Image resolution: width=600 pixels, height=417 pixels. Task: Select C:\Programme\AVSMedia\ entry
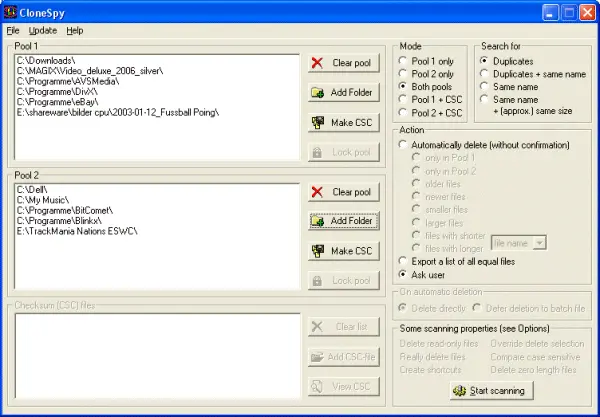pyautogui.click(x=68, y=81)
